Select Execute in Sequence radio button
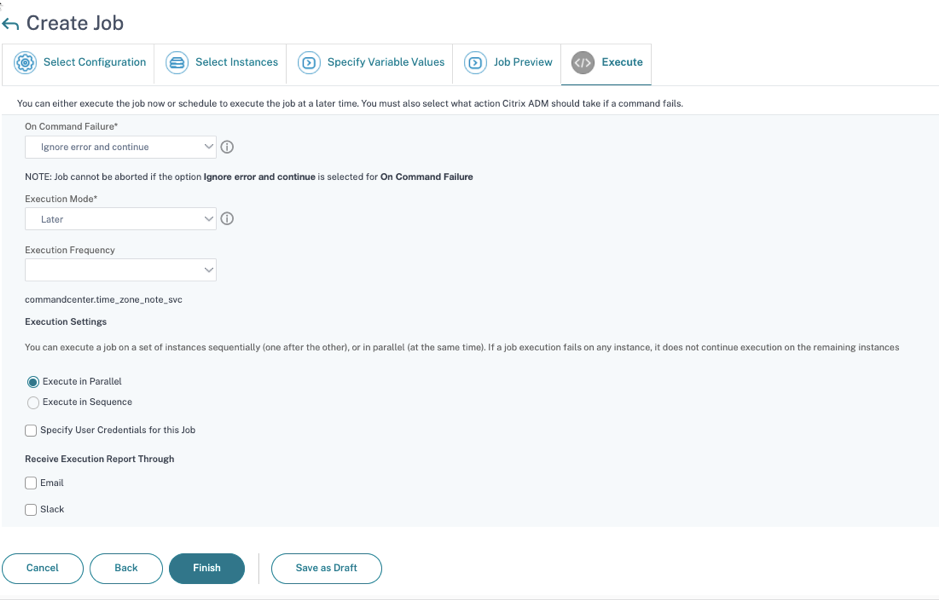This screenshot has height=600, width=939. [x=33, y=402]
